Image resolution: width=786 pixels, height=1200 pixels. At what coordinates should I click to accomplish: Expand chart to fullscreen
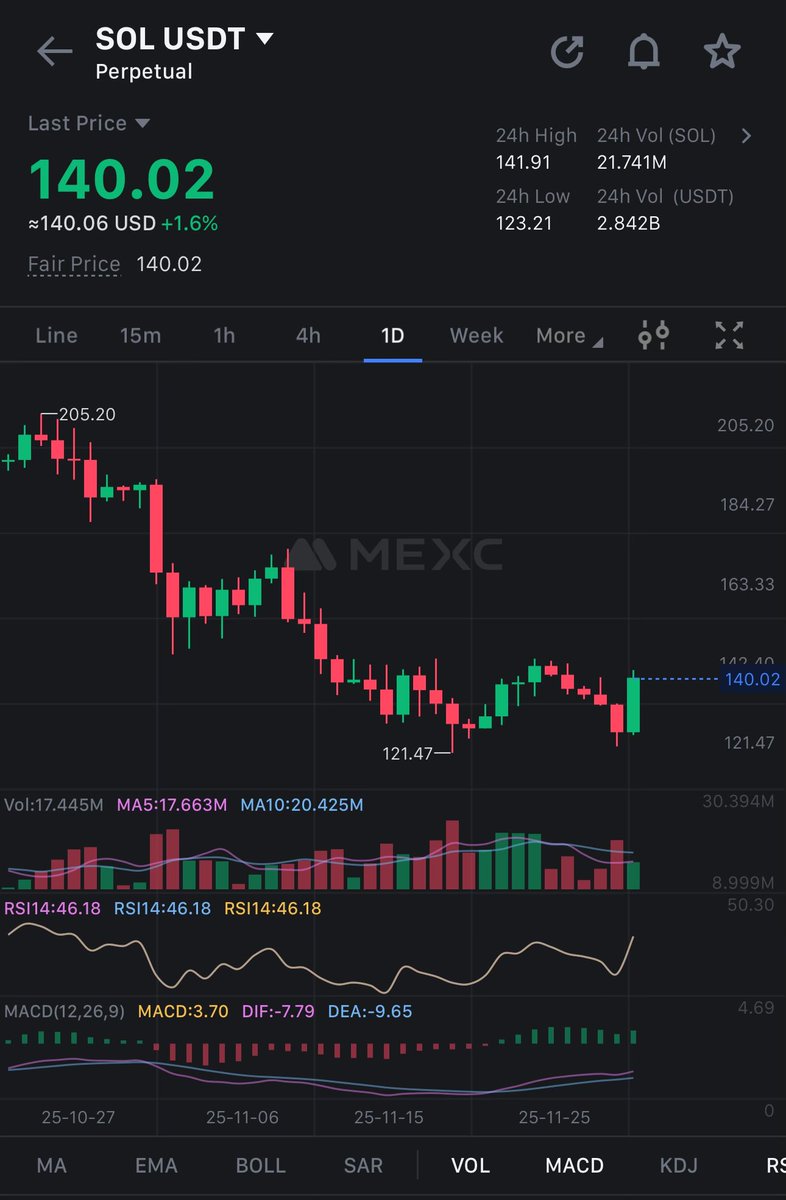coord(730,336)
